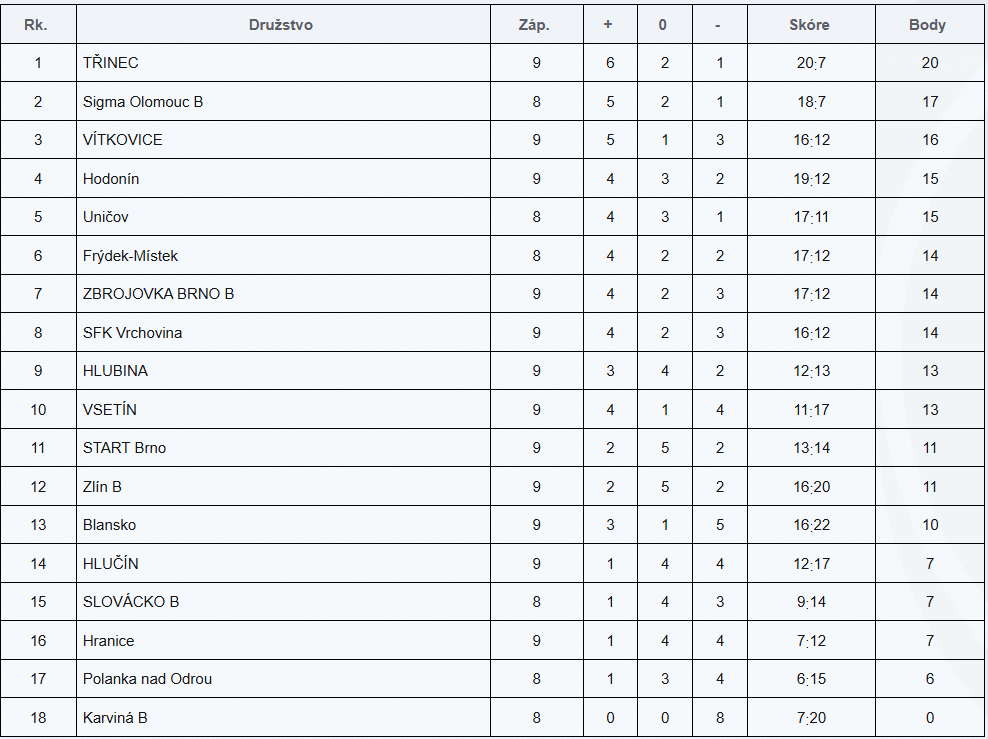Select the Uničov team name
The image size is (988, 739).
106,217
